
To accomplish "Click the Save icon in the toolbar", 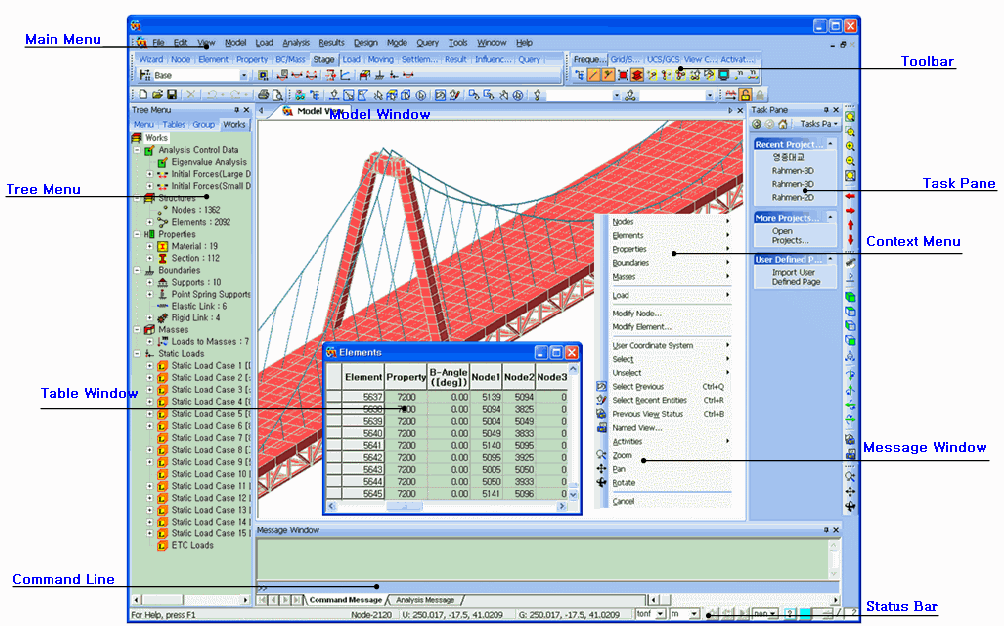I will click(x=171, y=95).
